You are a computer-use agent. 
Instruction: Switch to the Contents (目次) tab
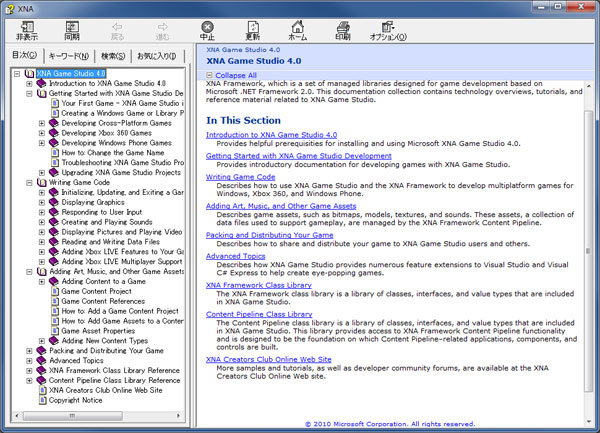point(24,55)
